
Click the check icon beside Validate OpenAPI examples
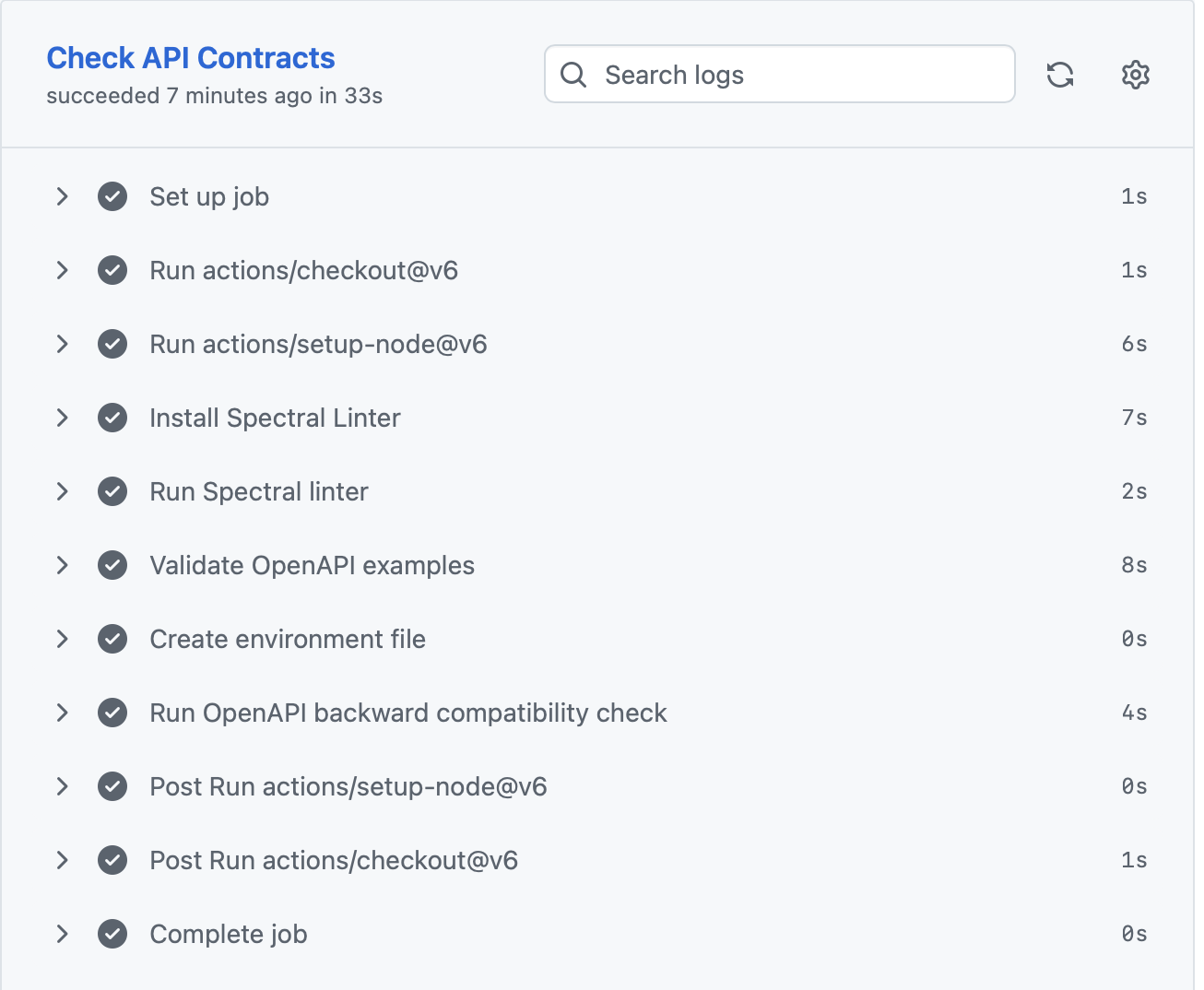click(x=112, y=565)
